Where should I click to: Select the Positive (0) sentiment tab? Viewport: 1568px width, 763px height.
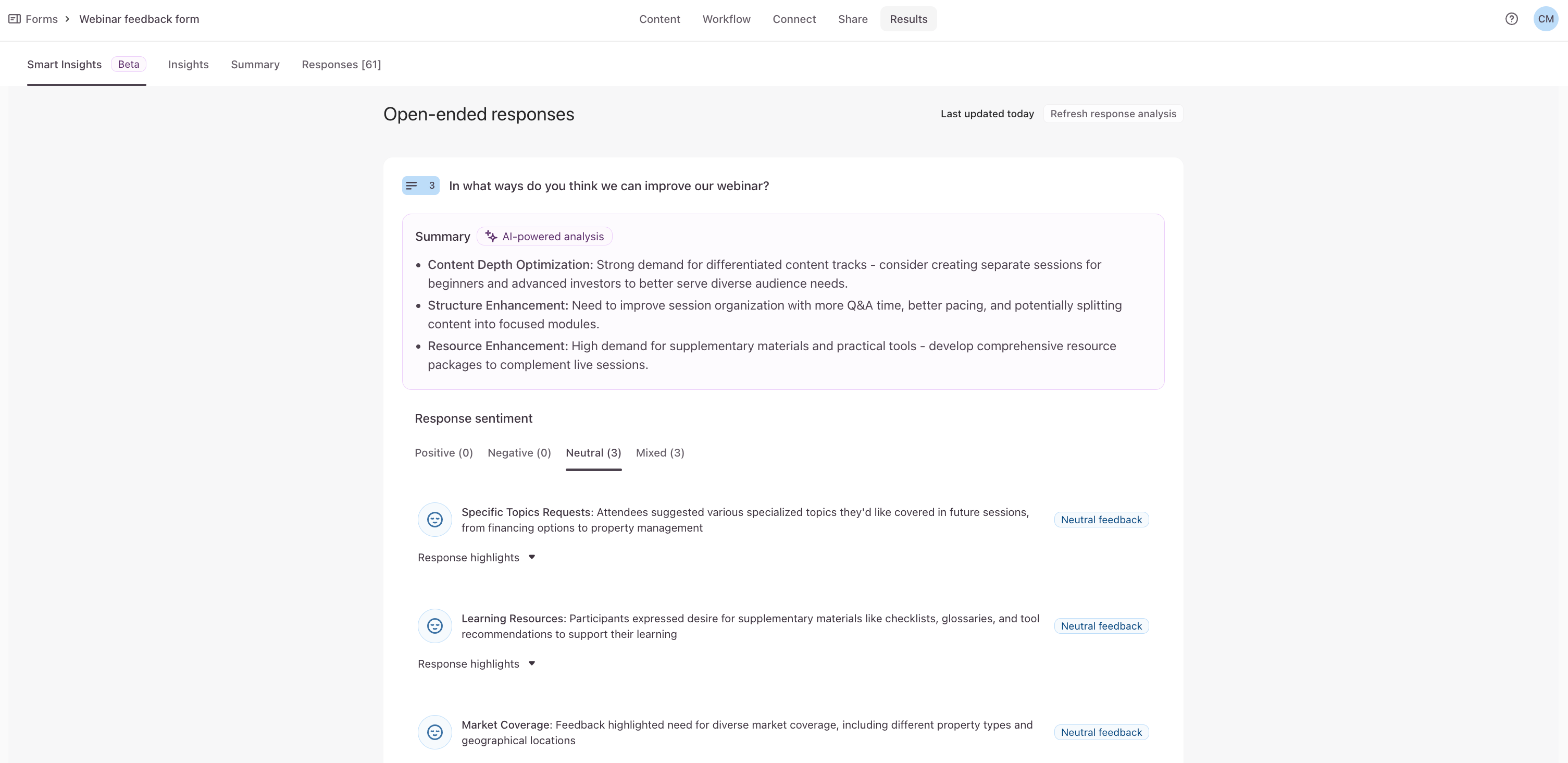click(x=443, y=452)
